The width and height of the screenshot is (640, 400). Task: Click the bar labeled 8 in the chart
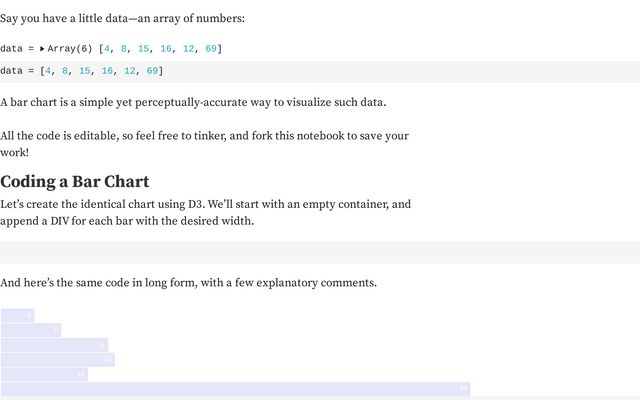31,330
